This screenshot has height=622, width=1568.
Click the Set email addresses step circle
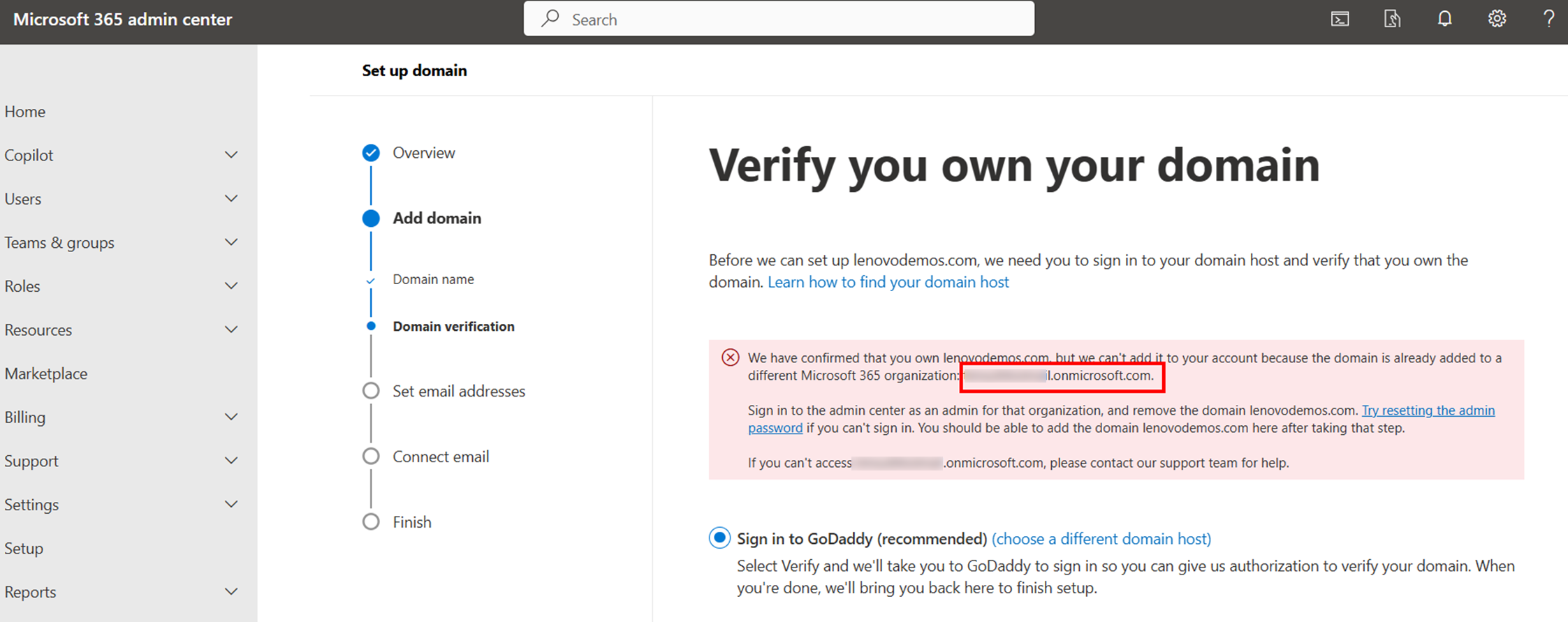coord(371,391)
